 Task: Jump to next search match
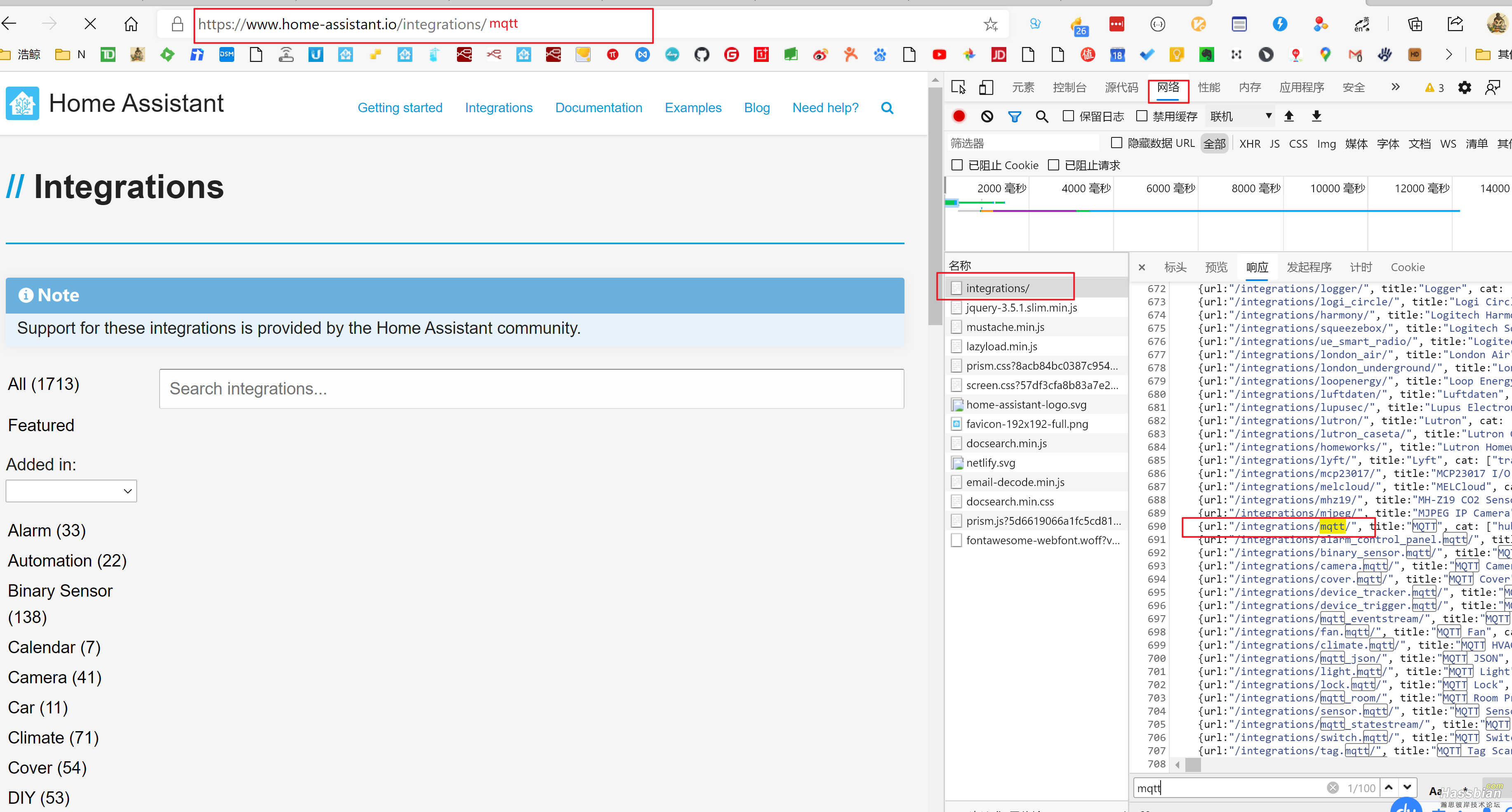1408,787
